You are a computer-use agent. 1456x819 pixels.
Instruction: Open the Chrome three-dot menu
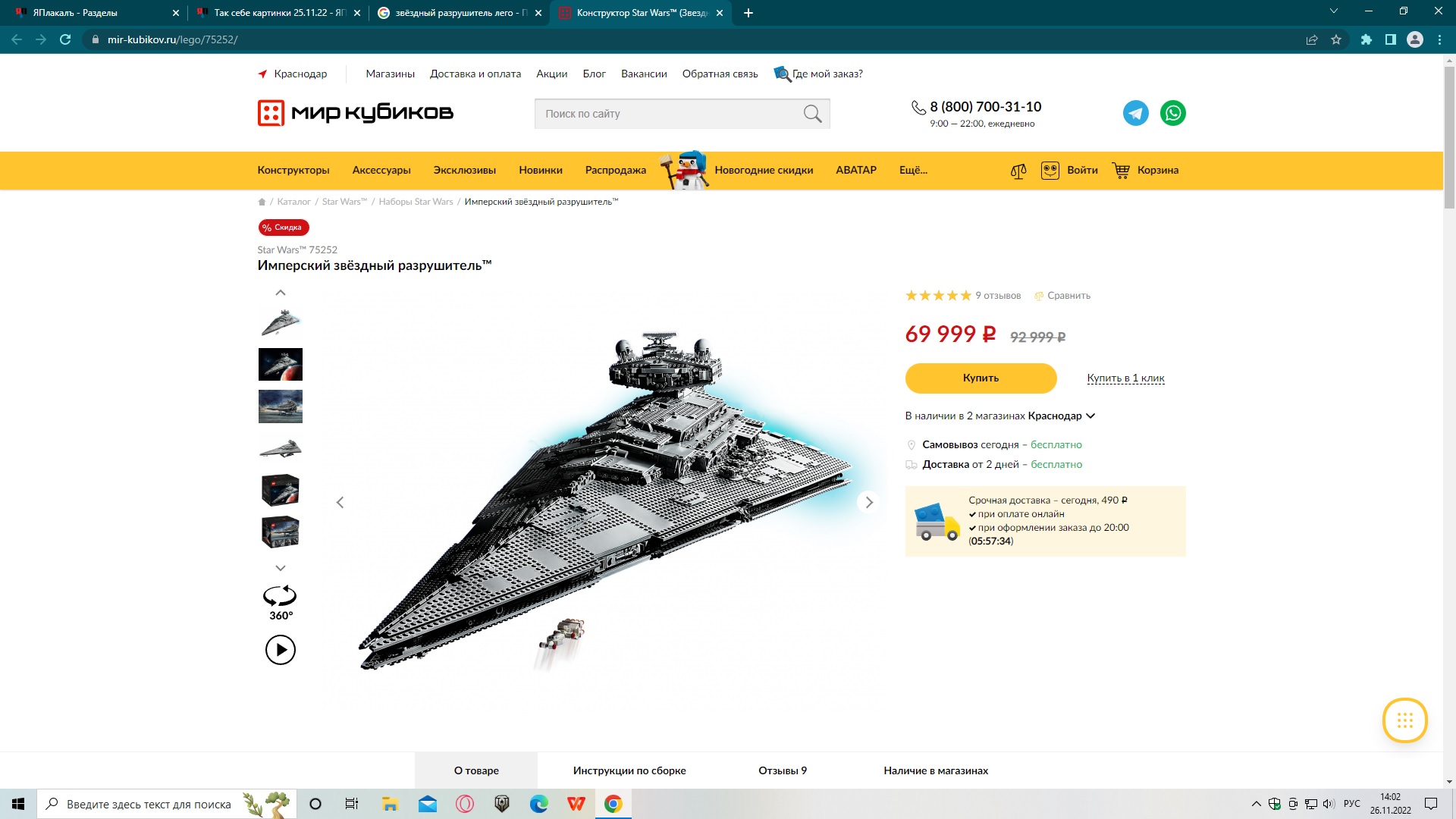[1439, 39]
